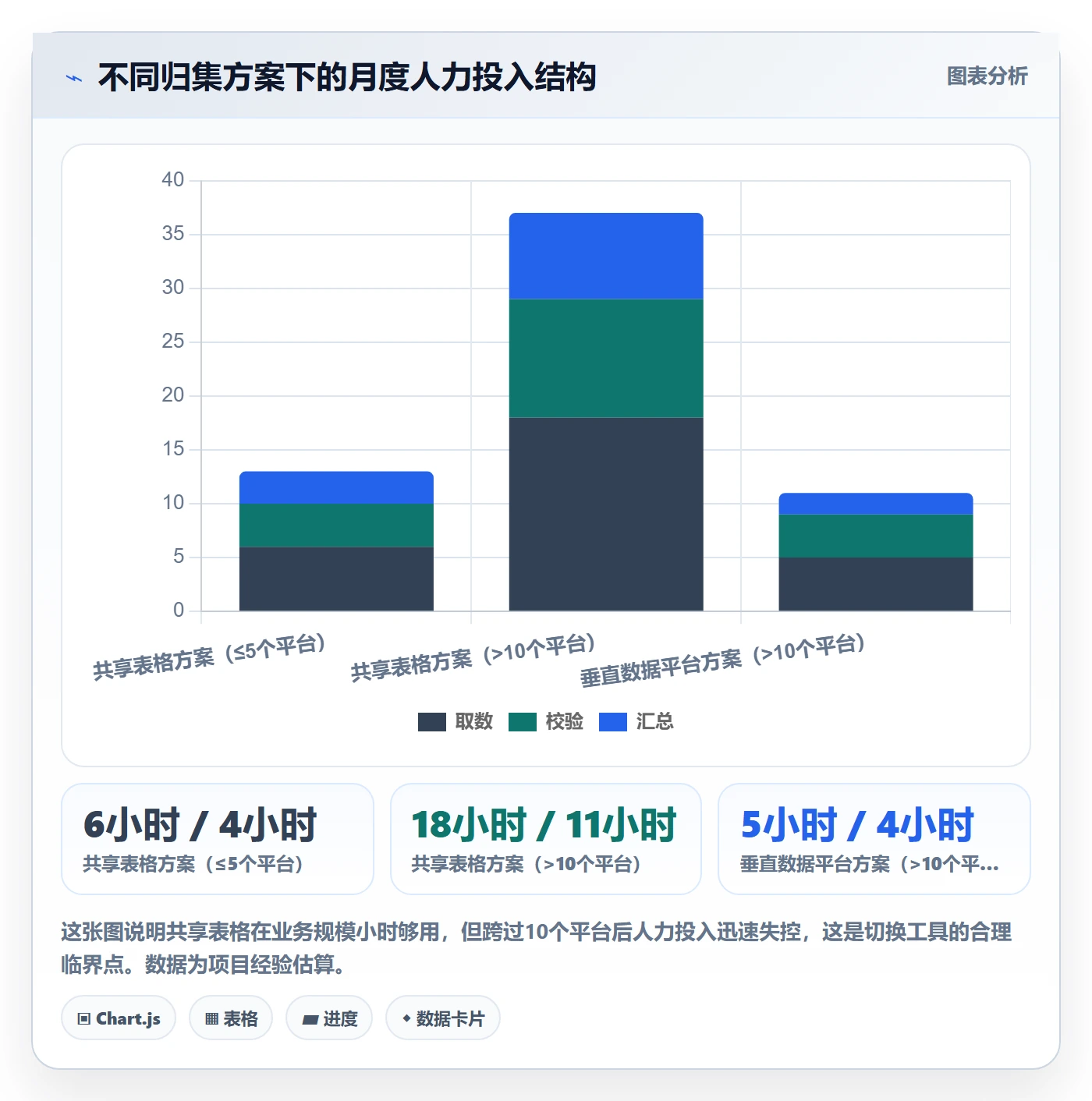Viewport: 1092px width, 1101px height.
Task: Click the y-axis value 25
Action: (173, 342)
